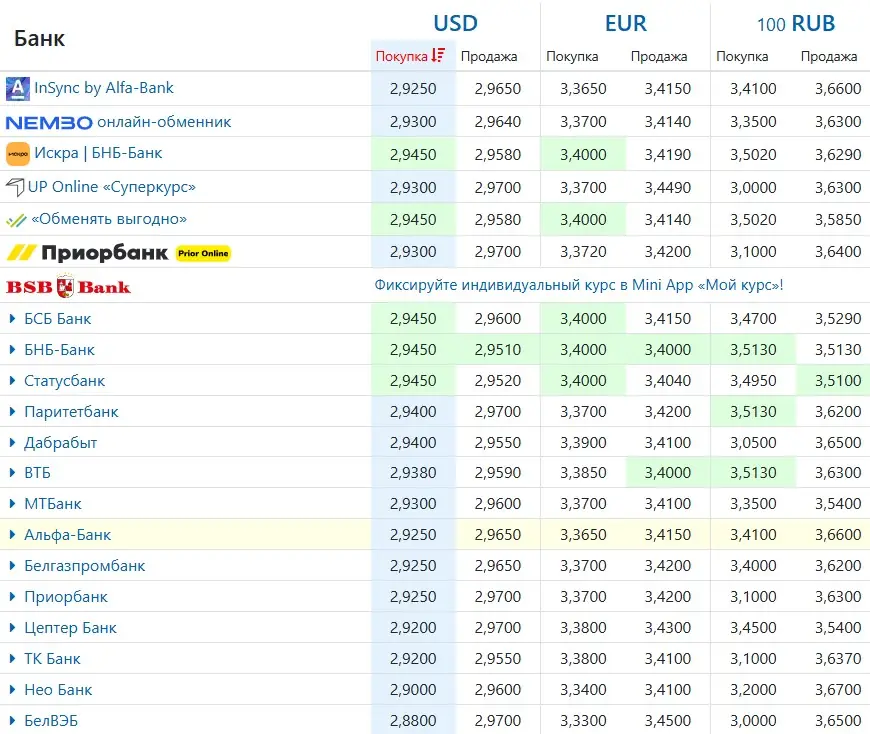
Task: Click the yellow Prior Online badge
Action: click(204, 254)
